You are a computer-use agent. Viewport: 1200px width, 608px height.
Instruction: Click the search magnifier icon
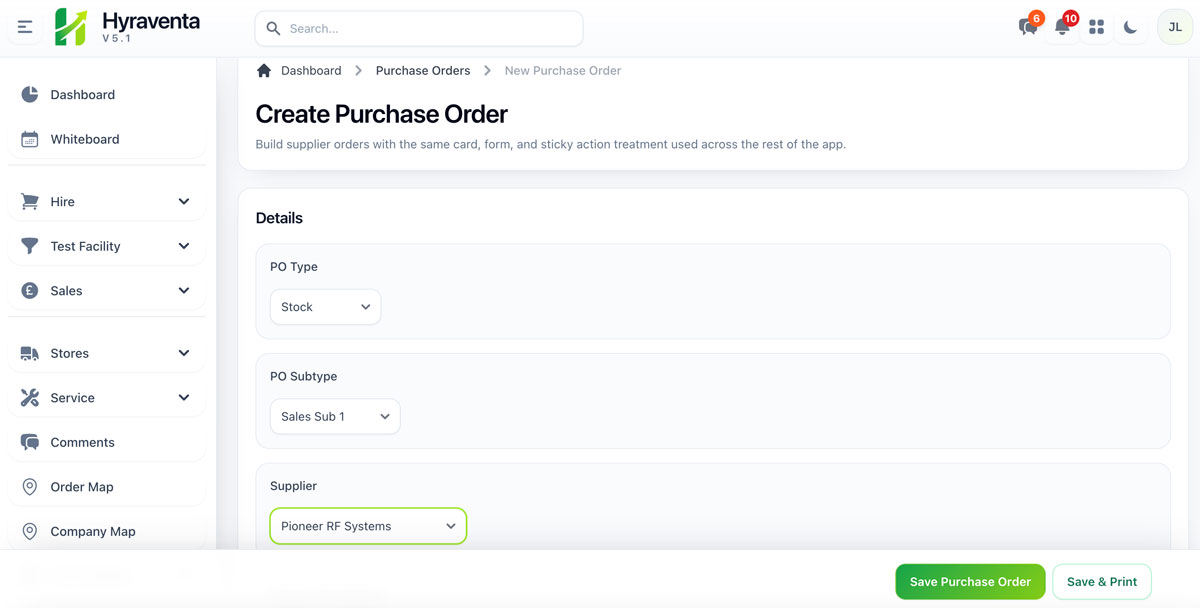273,29
